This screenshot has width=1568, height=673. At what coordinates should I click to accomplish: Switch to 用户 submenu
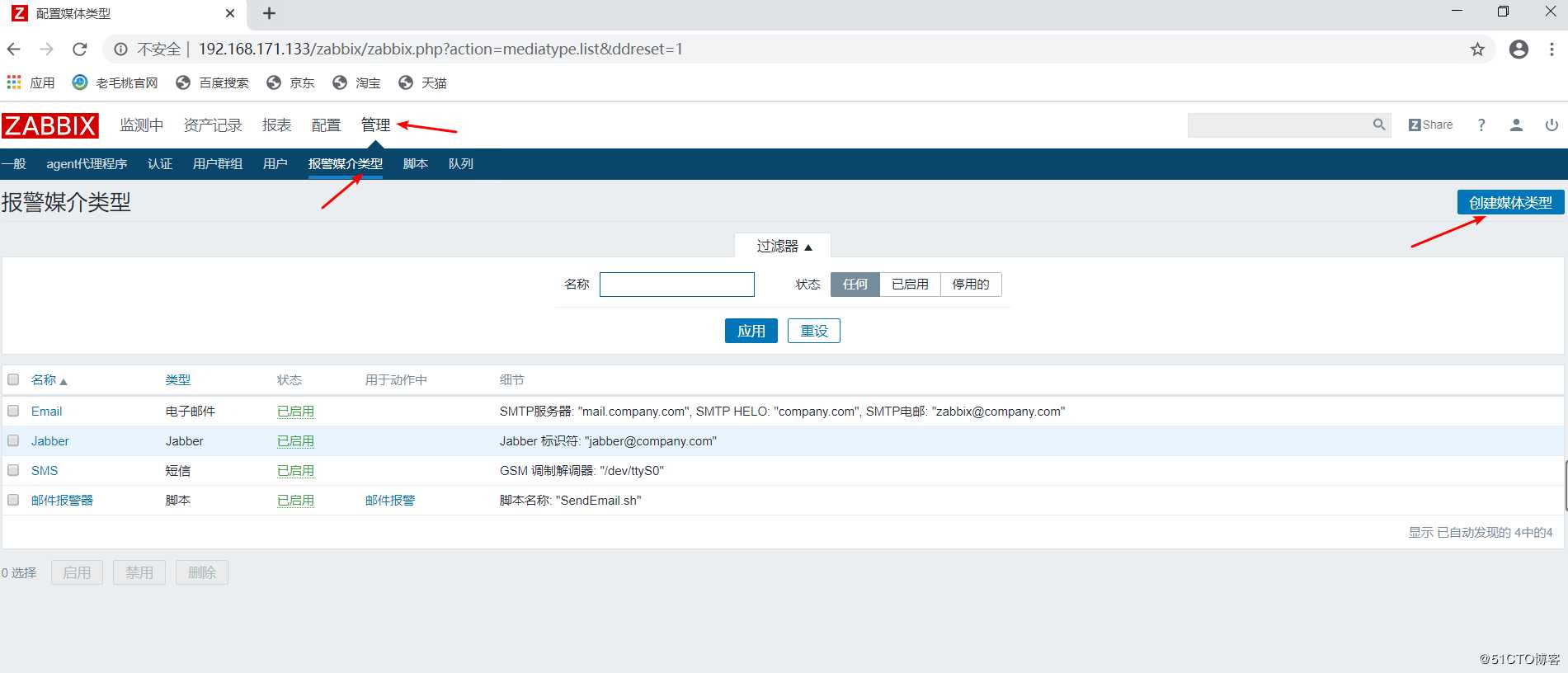tap(275, 164)
